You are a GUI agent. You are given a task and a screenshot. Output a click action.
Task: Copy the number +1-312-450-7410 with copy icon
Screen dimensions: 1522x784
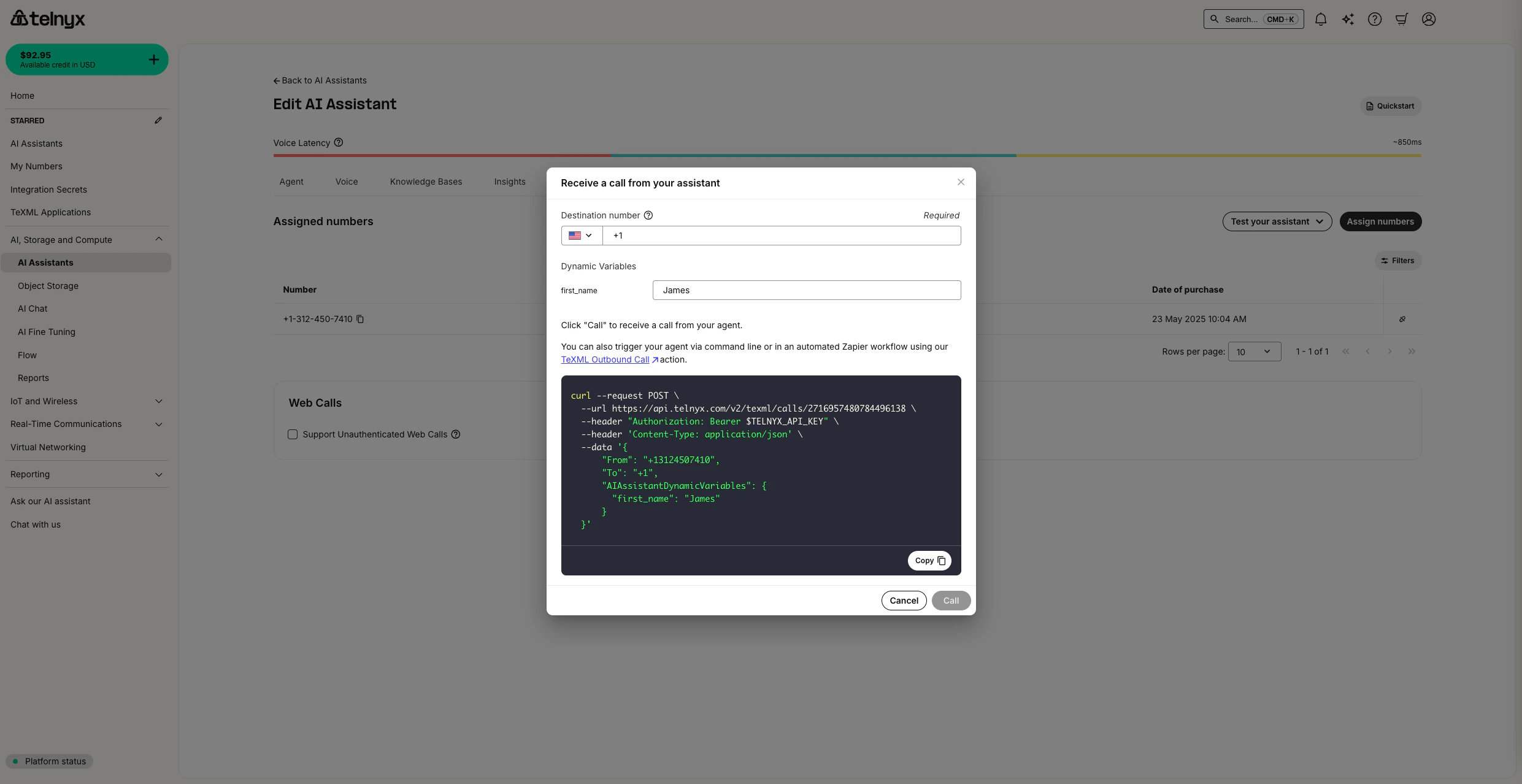pyautogui.click(x=360, y=319)
